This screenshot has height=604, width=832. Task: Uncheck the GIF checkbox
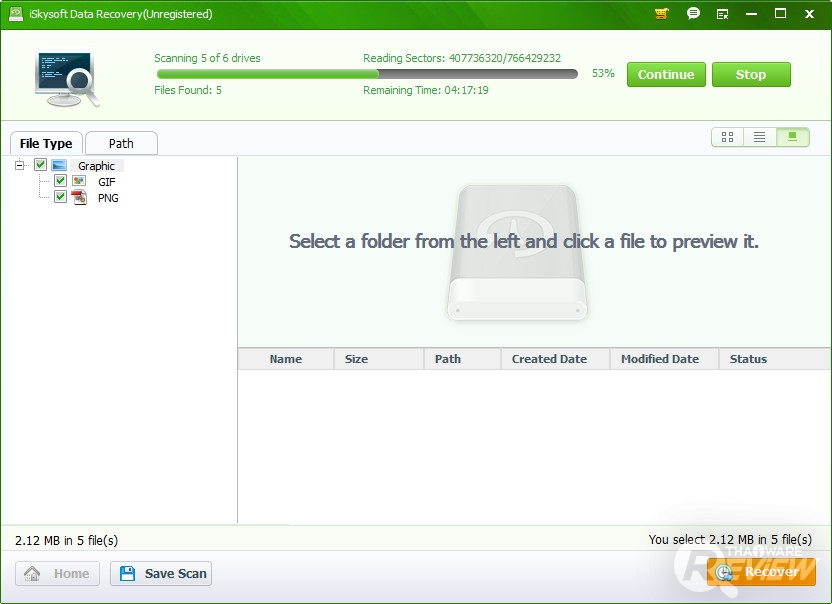click(60, 180)
